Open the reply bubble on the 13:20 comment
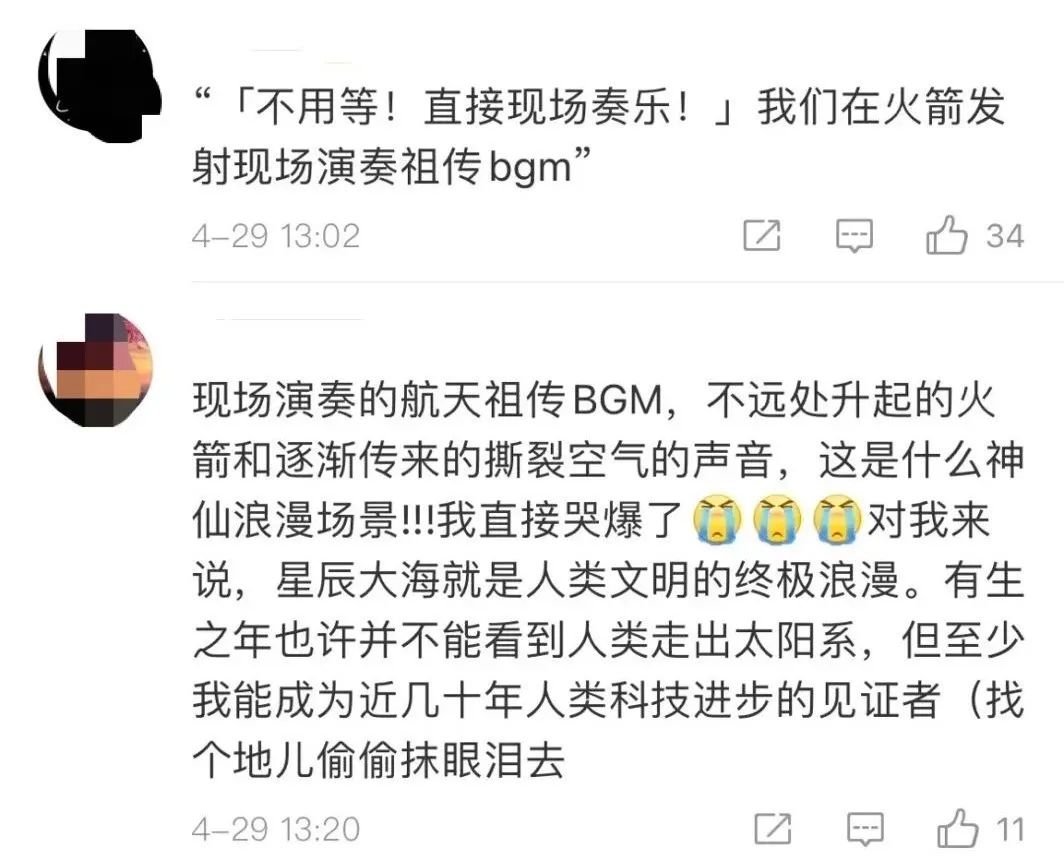1064x868 pixels. pyautogui.click(x=865, y=829)
